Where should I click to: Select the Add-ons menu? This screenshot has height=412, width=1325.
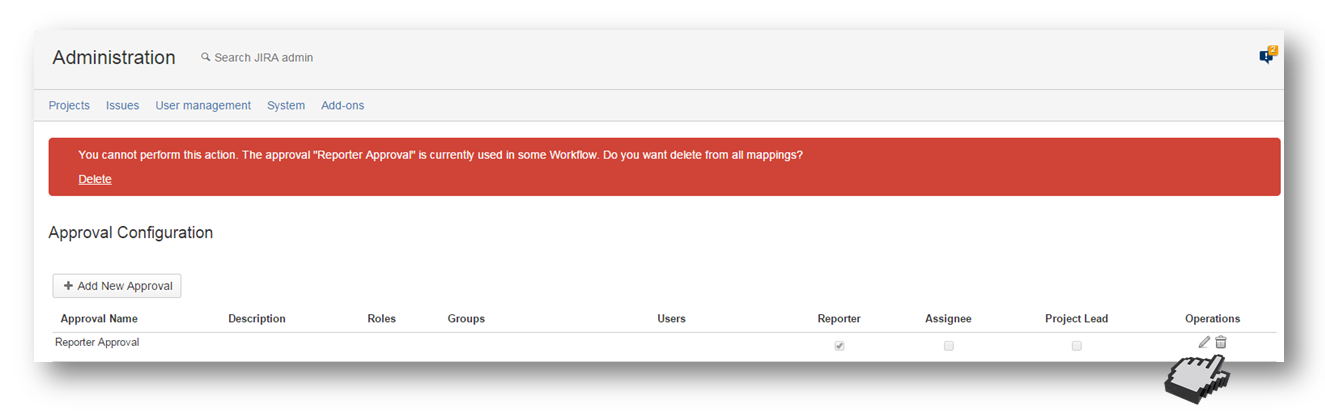(343, 105)
